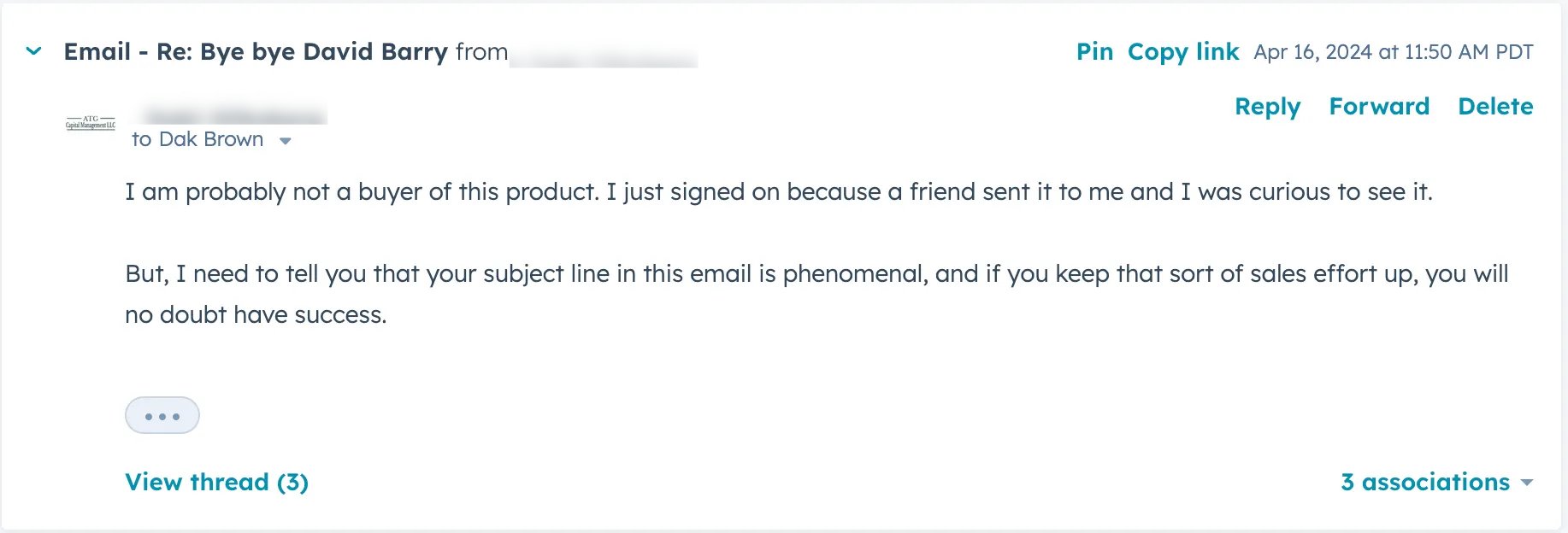1568x533 pixels.
Task: Collapse the email card via the chevron icon
Action: point(32,50)
